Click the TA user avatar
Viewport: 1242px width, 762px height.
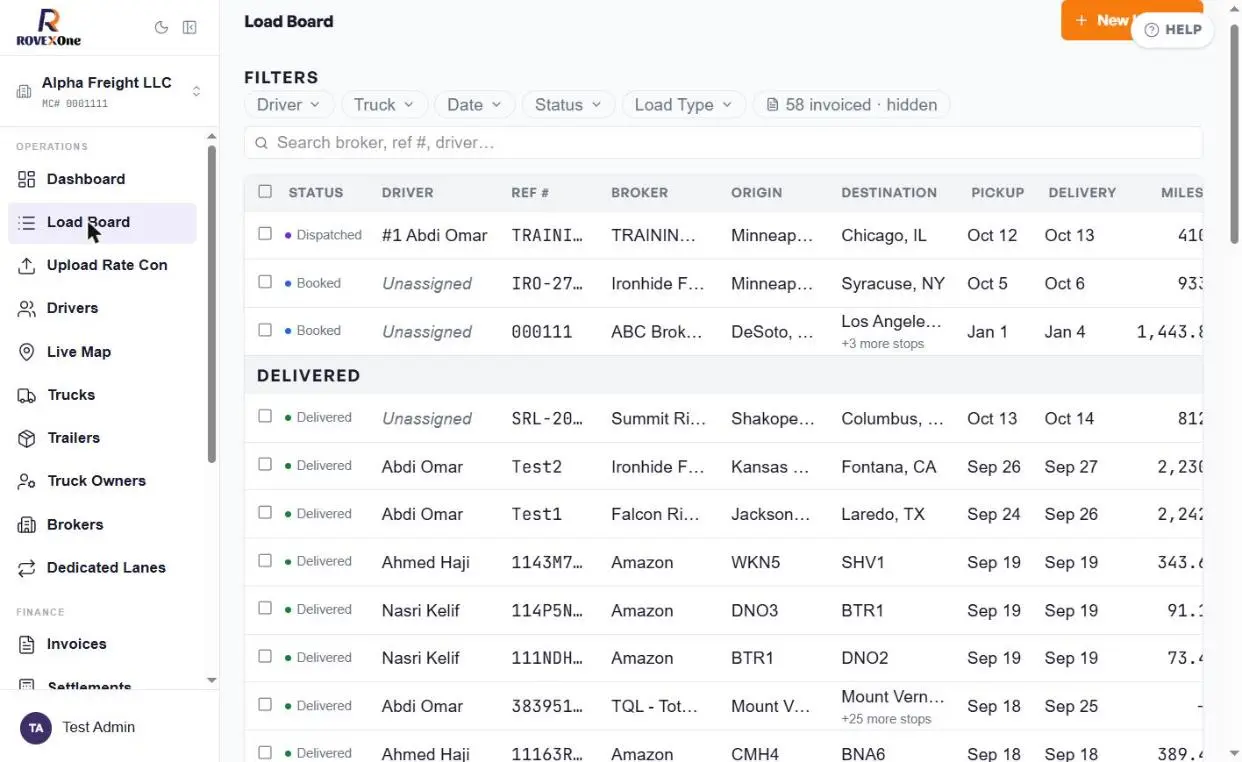(36, 728)
